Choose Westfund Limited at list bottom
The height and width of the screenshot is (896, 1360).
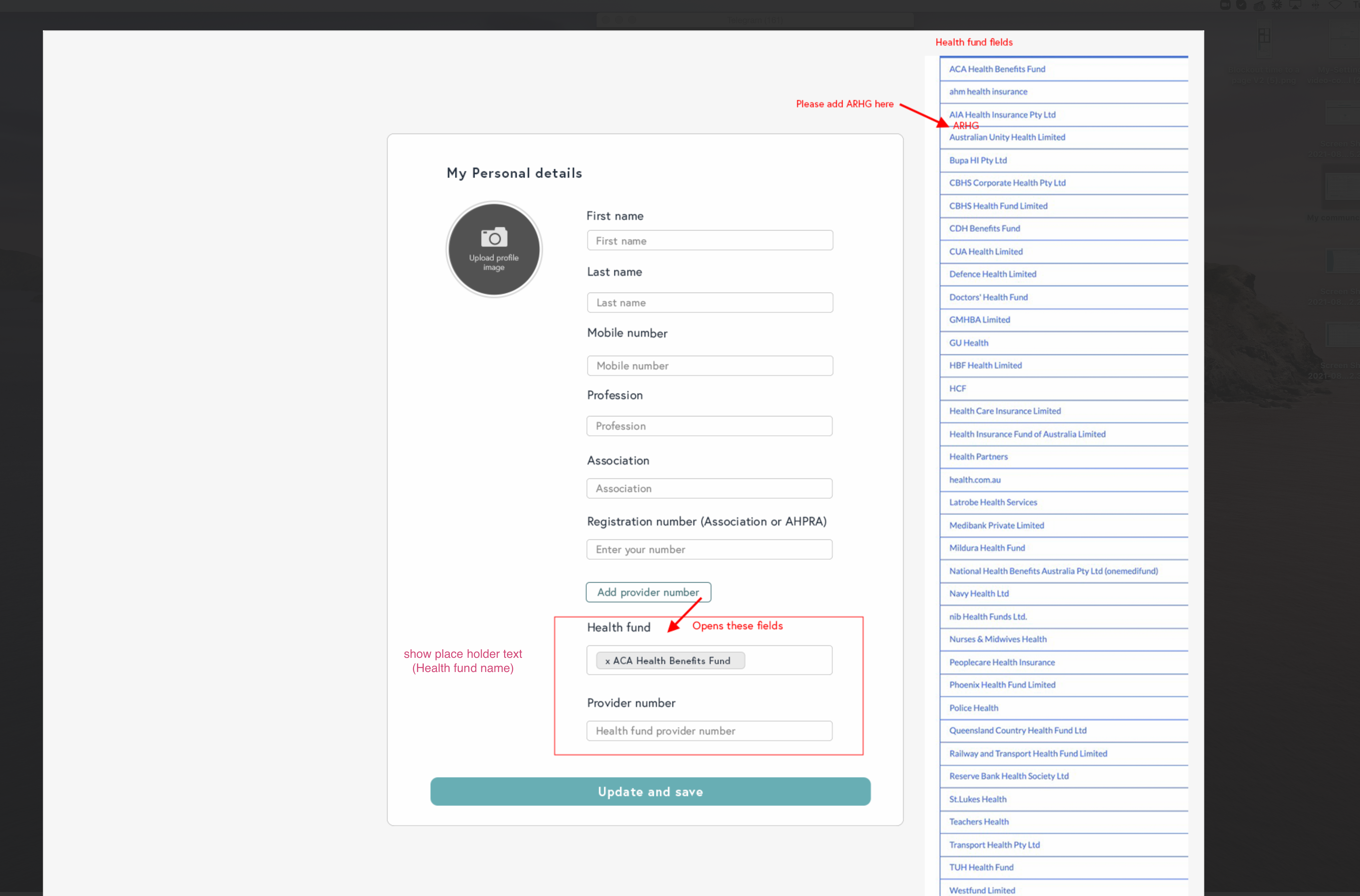982,890
